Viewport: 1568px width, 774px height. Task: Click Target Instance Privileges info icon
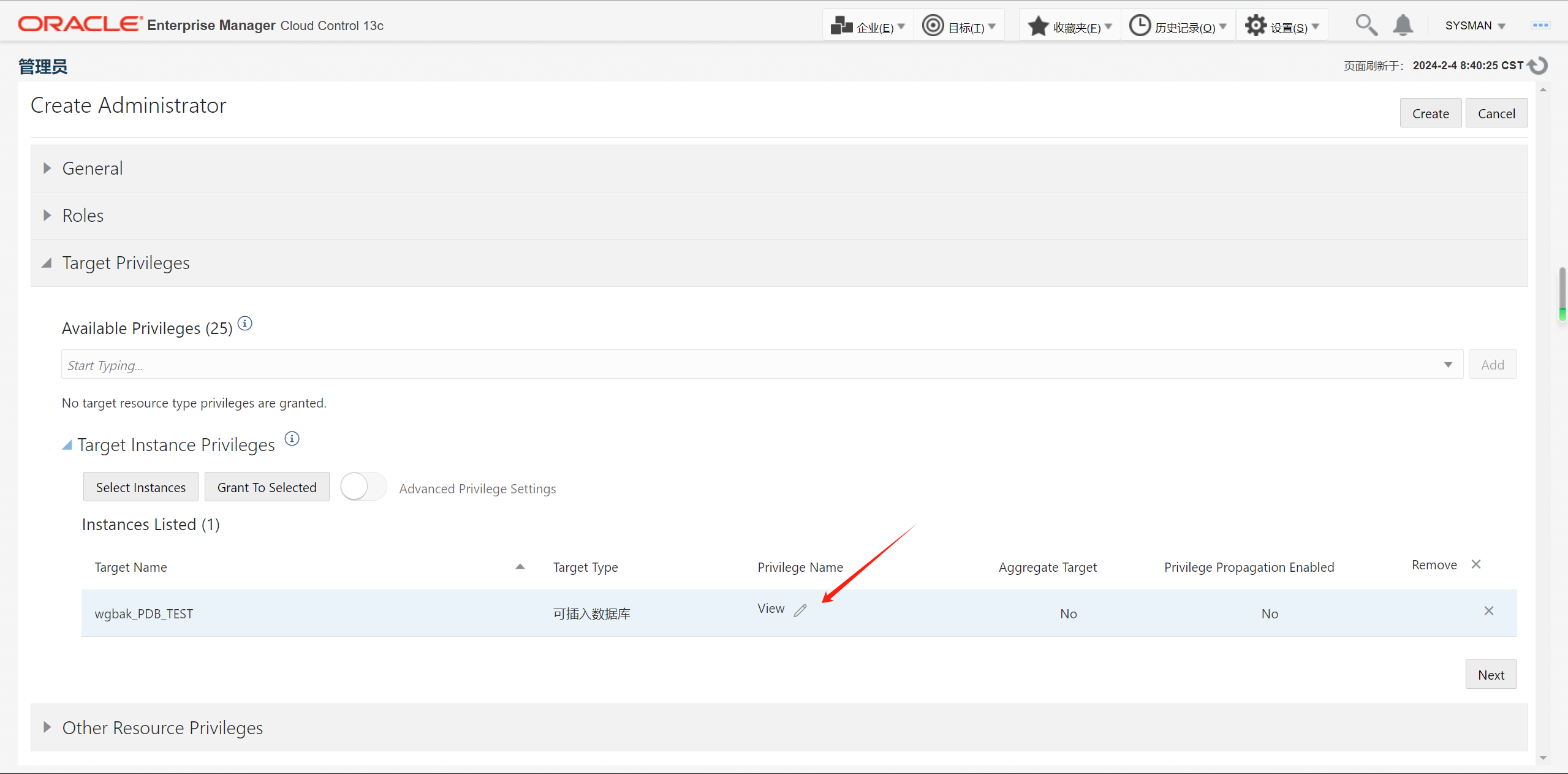tap(292, 439)
